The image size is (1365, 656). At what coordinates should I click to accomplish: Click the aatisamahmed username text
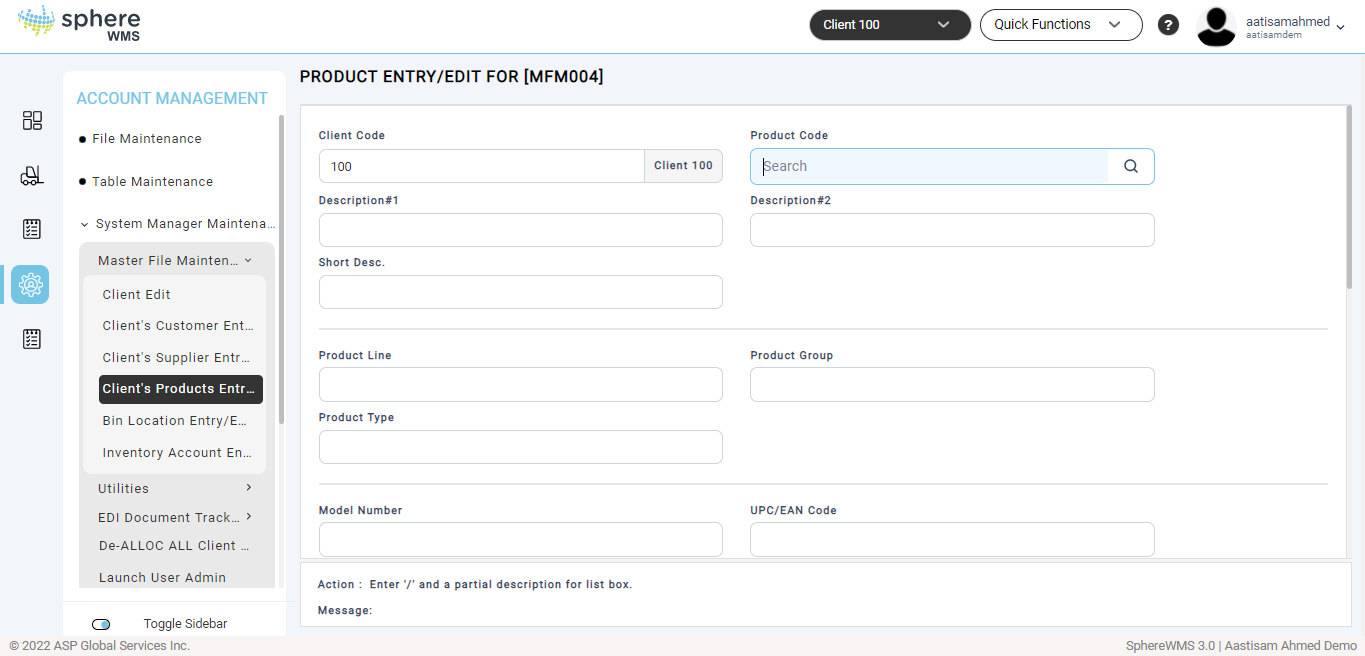click(1288, 21)
